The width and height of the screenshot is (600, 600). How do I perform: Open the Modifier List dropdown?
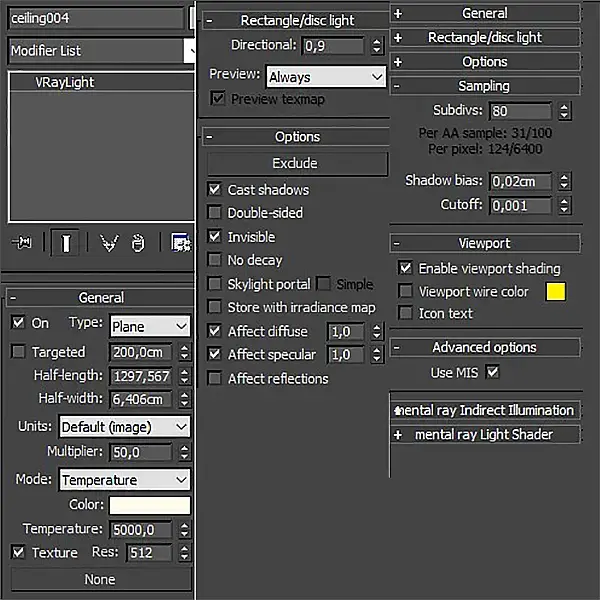coord(101,50)
